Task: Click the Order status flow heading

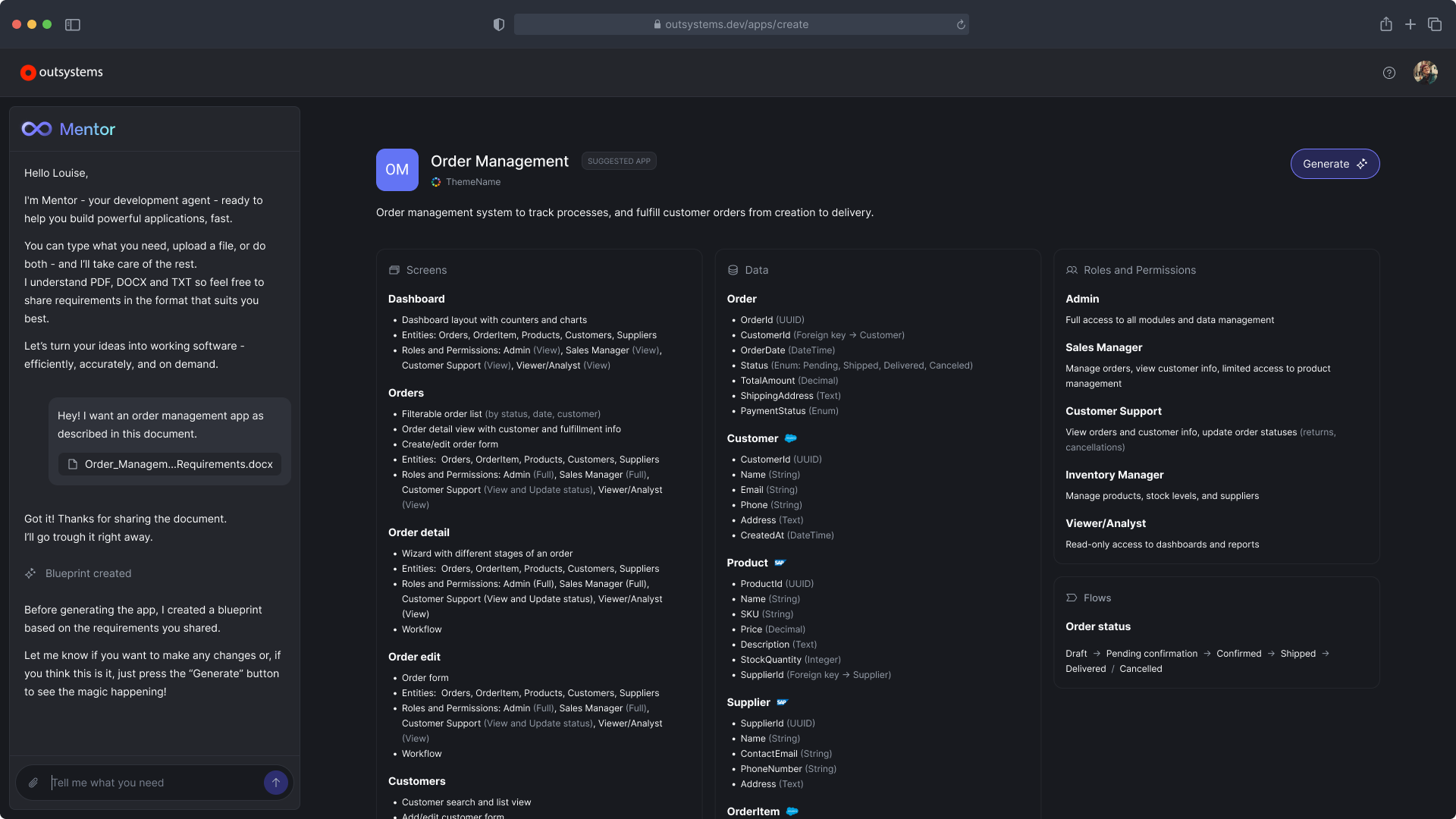Action: click(1098, 626)
